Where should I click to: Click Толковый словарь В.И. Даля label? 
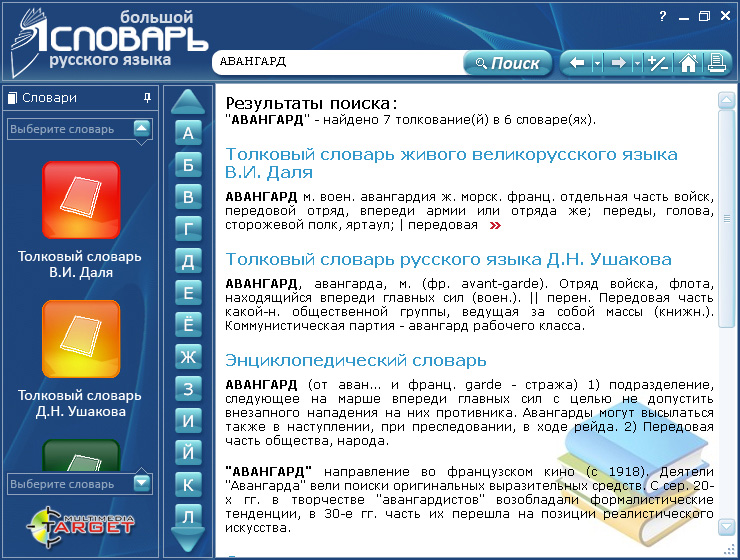[x=80, y=264]
